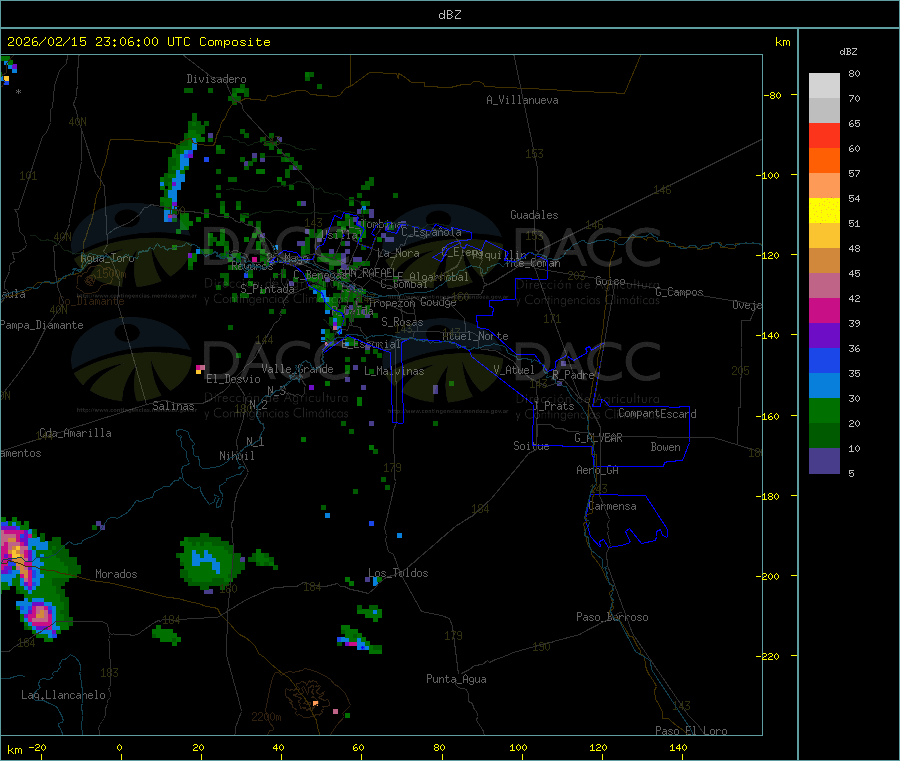This screenshot has height=761, width=900.
Task: Click the 'Salinas' map label
Action: click(173, 406)
